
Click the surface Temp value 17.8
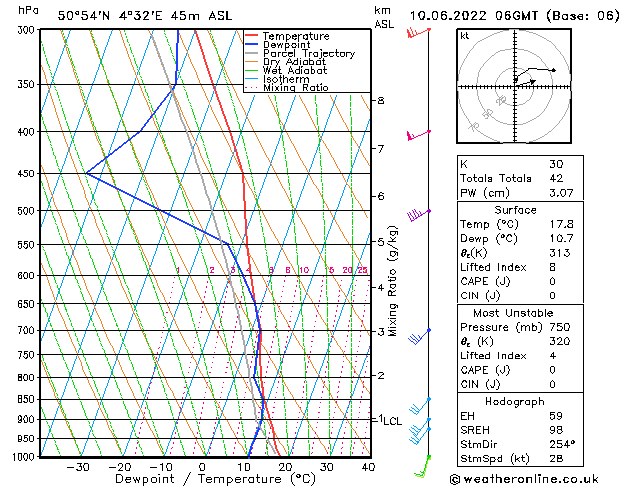(x=561, y=224)
